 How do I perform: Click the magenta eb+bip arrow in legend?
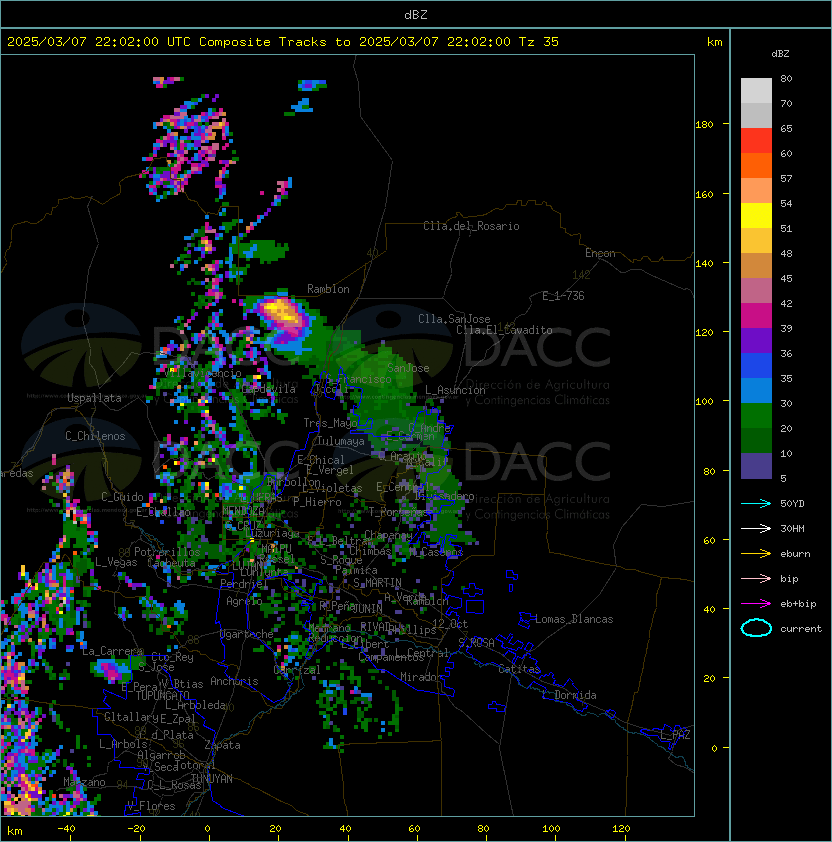756,604
